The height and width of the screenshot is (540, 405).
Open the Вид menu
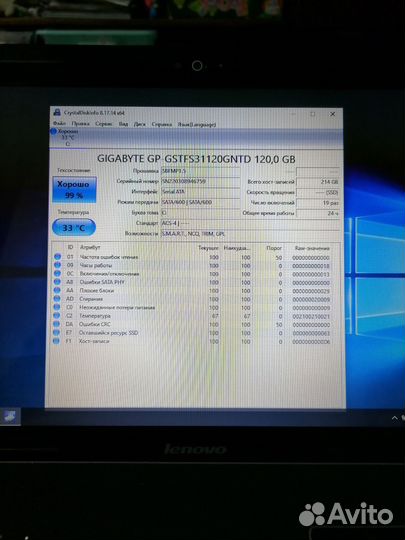point(123,124)
